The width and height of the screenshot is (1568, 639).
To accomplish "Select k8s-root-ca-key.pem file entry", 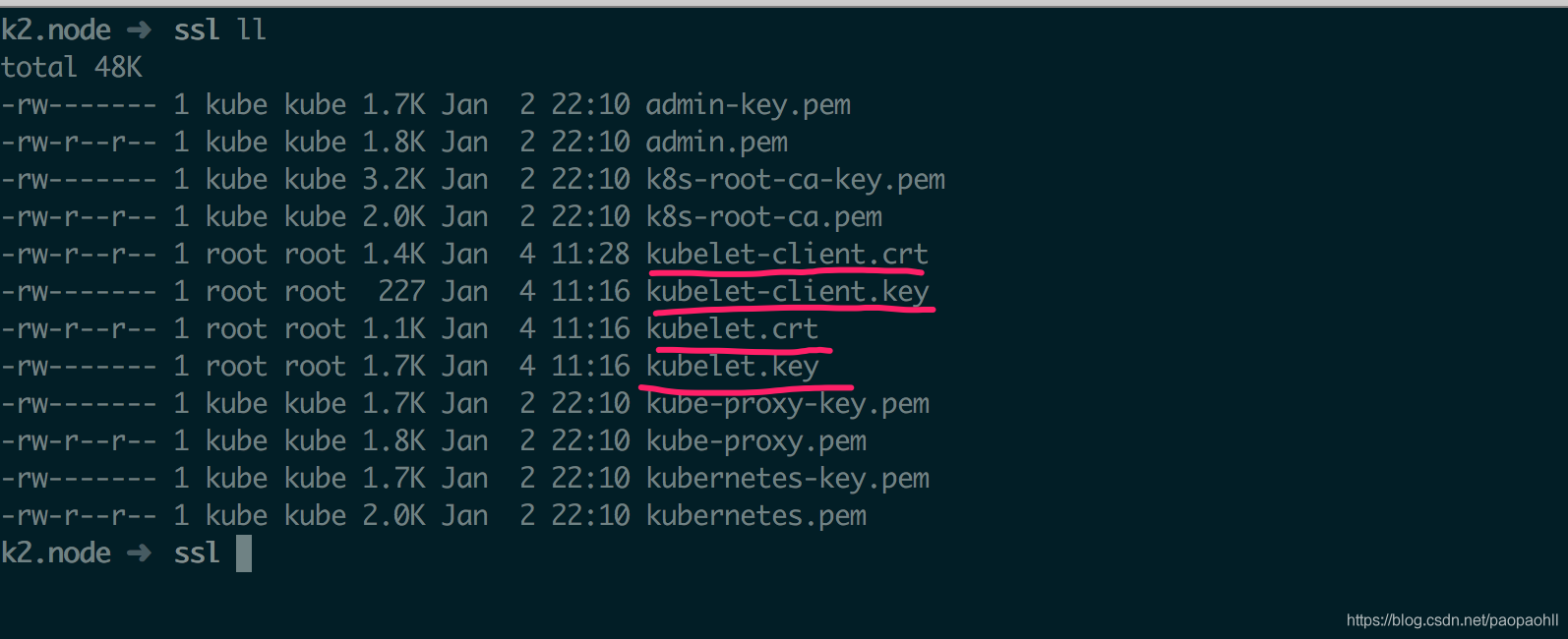I will [x=796, y=179].
